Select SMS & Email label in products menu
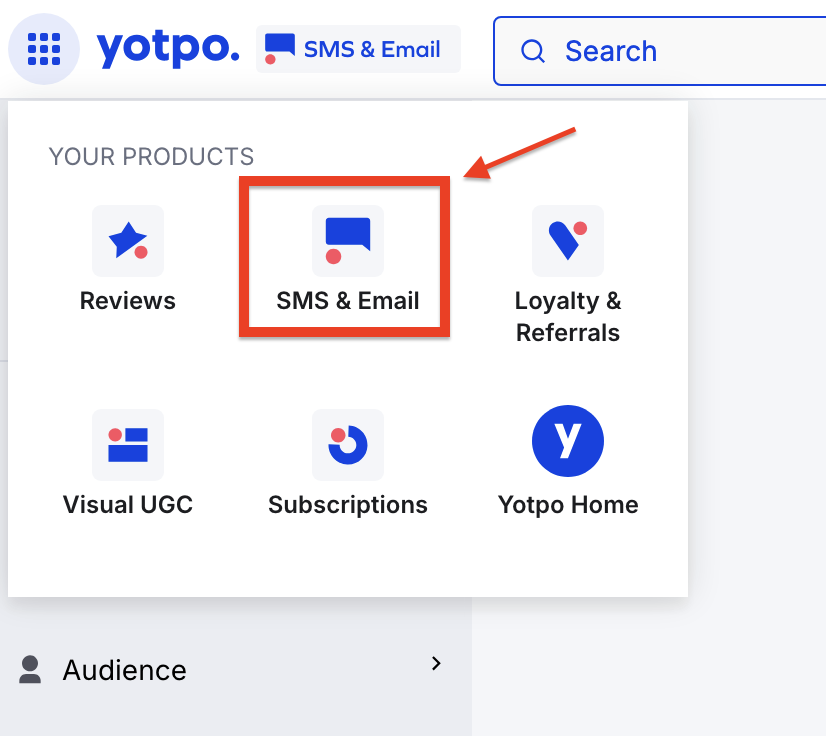The image size is (826, 736). pos(348,301)
